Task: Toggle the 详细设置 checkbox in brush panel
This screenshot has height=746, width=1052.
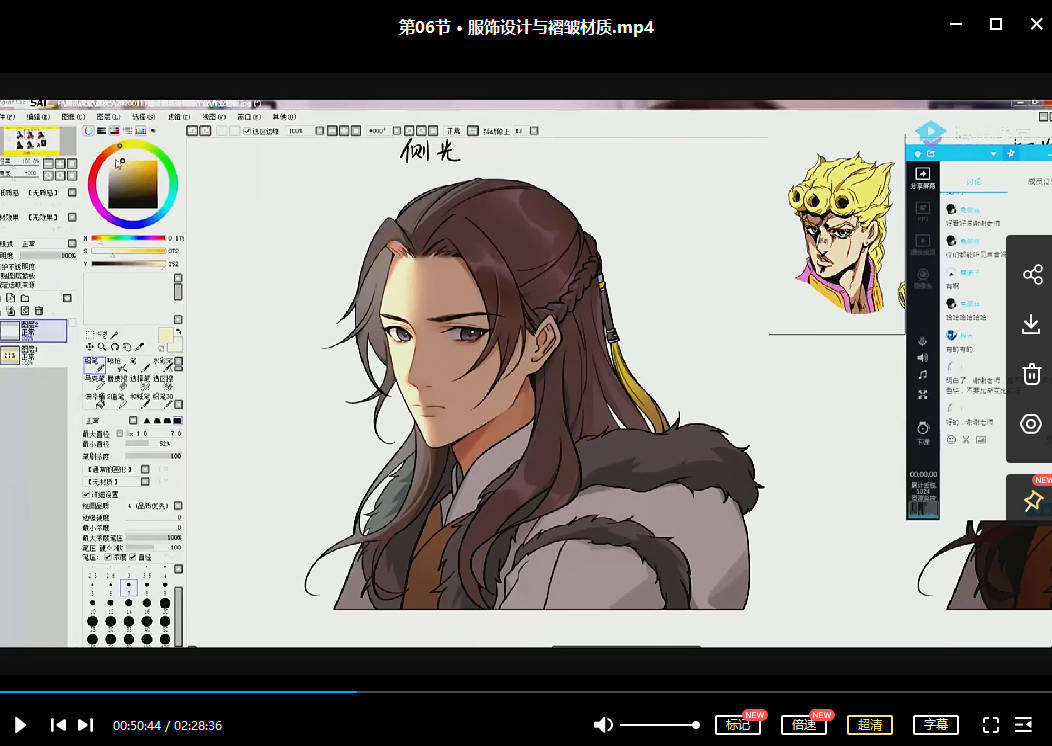Action: tap(86, 495)
